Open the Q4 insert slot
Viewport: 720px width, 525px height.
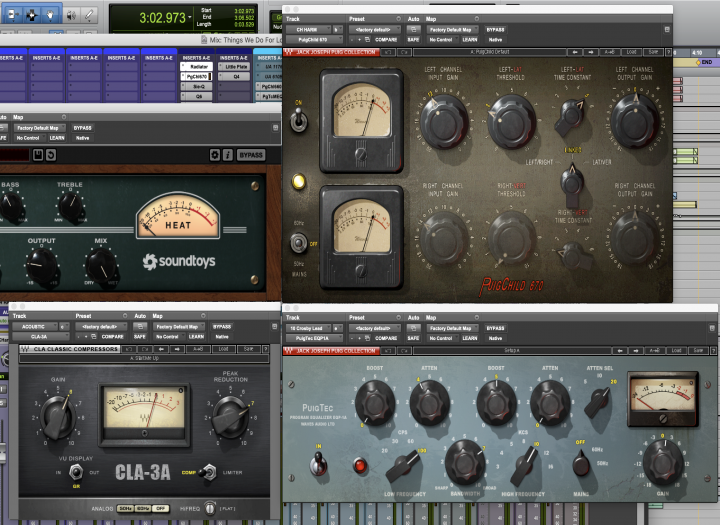point(234,77)
